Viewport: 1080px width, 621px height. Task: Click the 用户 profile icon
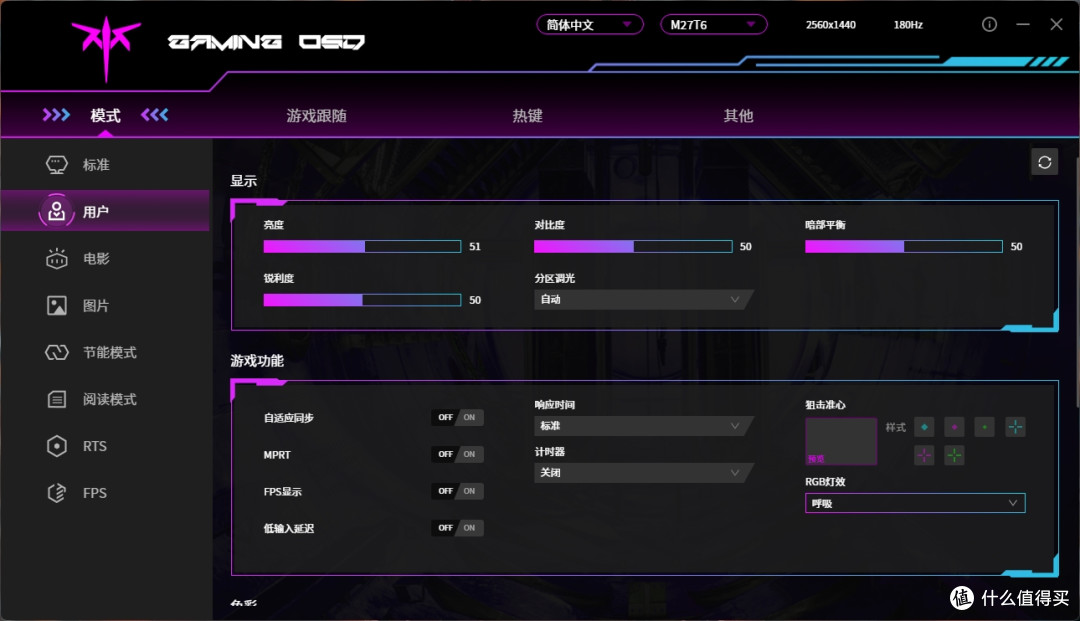56,211
